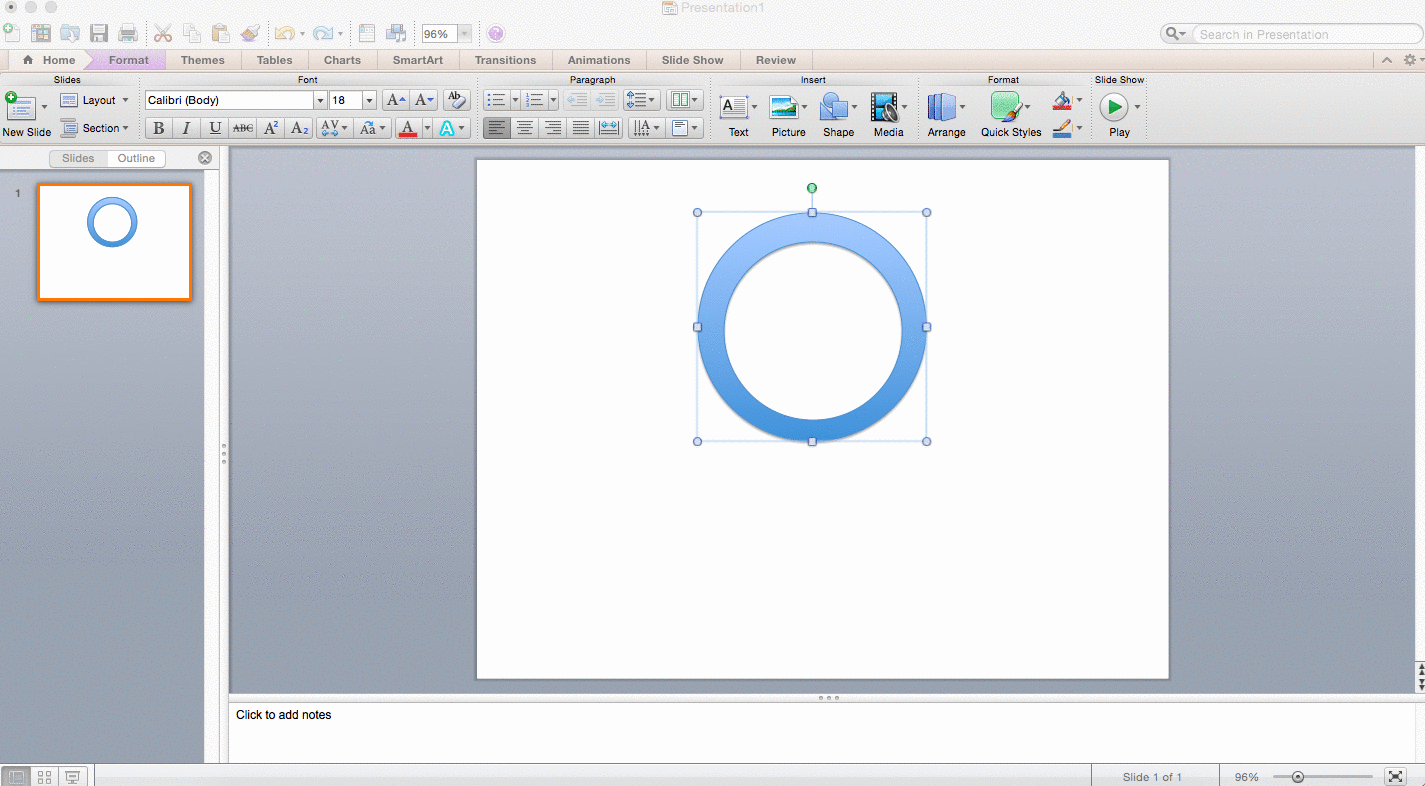This screenshot has width=1425, height=786.
Task: Insert a Shape
Action: [838, 115]
